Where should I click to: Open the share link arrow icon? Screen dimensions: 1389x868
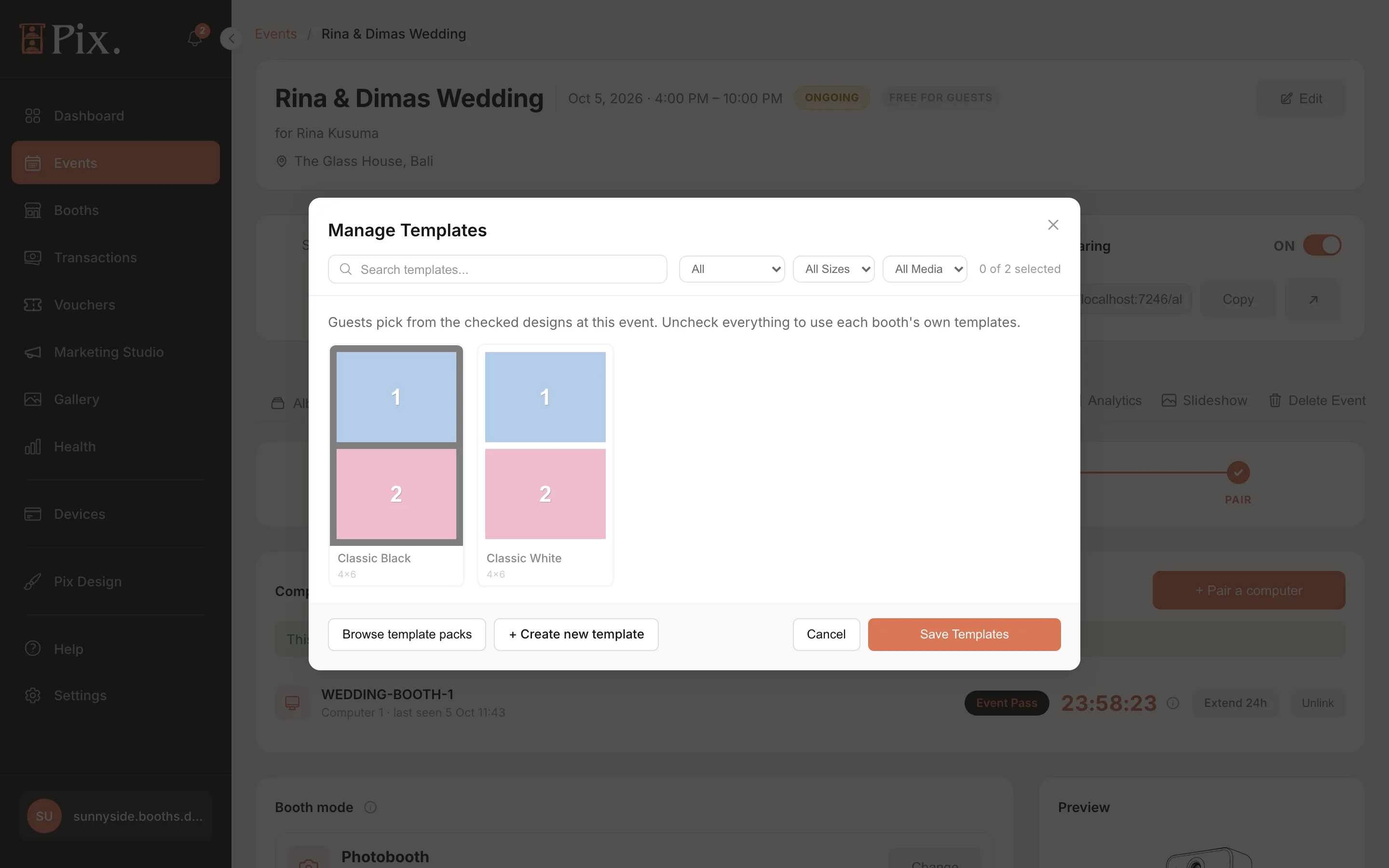pyautogui.click(x=1313, y=299)
